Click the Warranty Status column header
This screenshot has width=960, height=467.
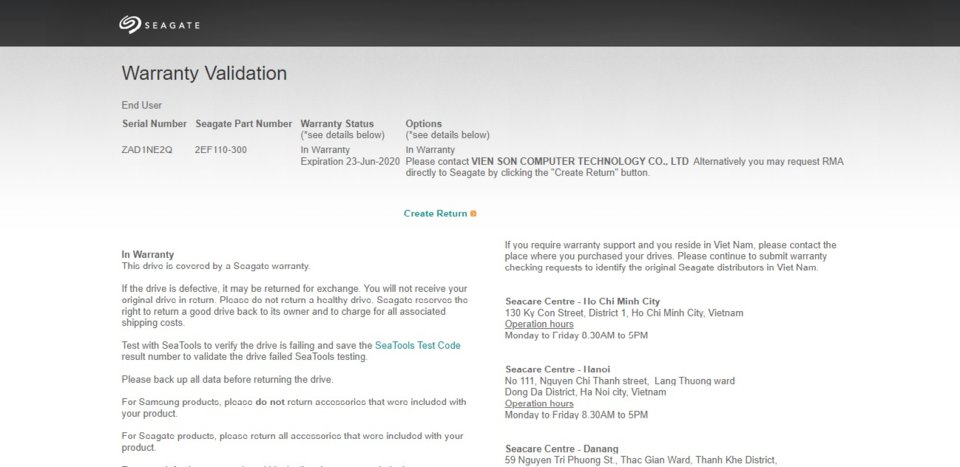[337, 124]
